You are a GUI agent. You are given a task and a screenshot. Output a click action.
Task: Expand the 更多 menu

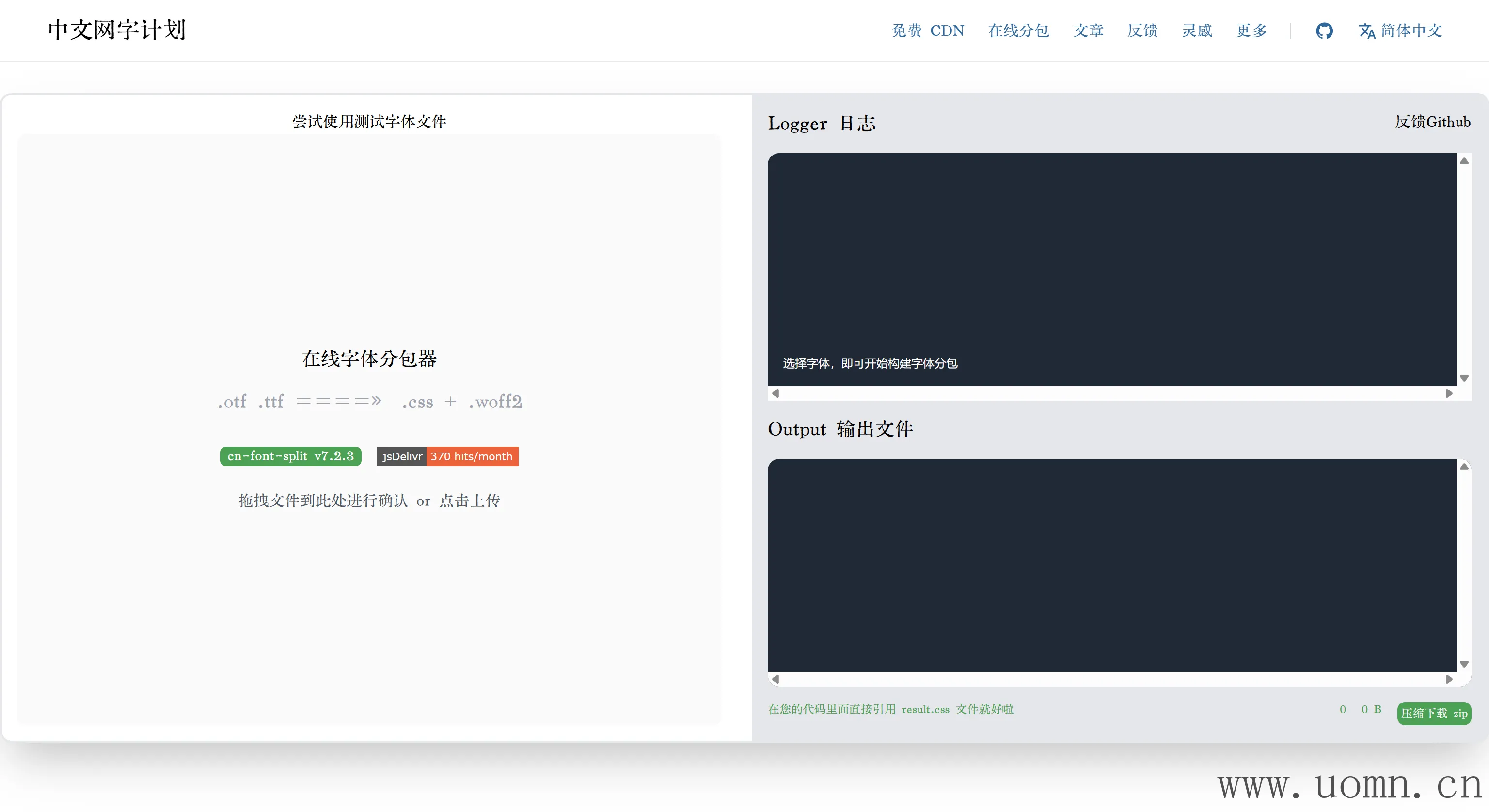(1251, 31)
